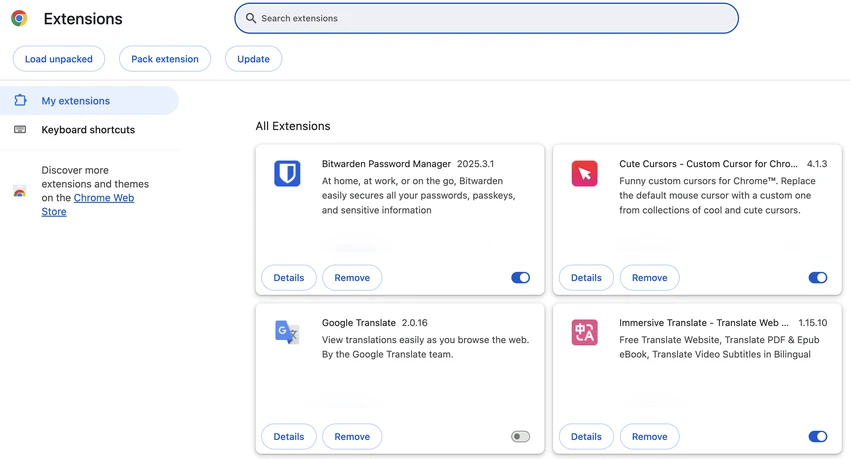Click the magnifier icon in search bar
The height and width of the screenshot is (459, 850).
coord(250,18)
